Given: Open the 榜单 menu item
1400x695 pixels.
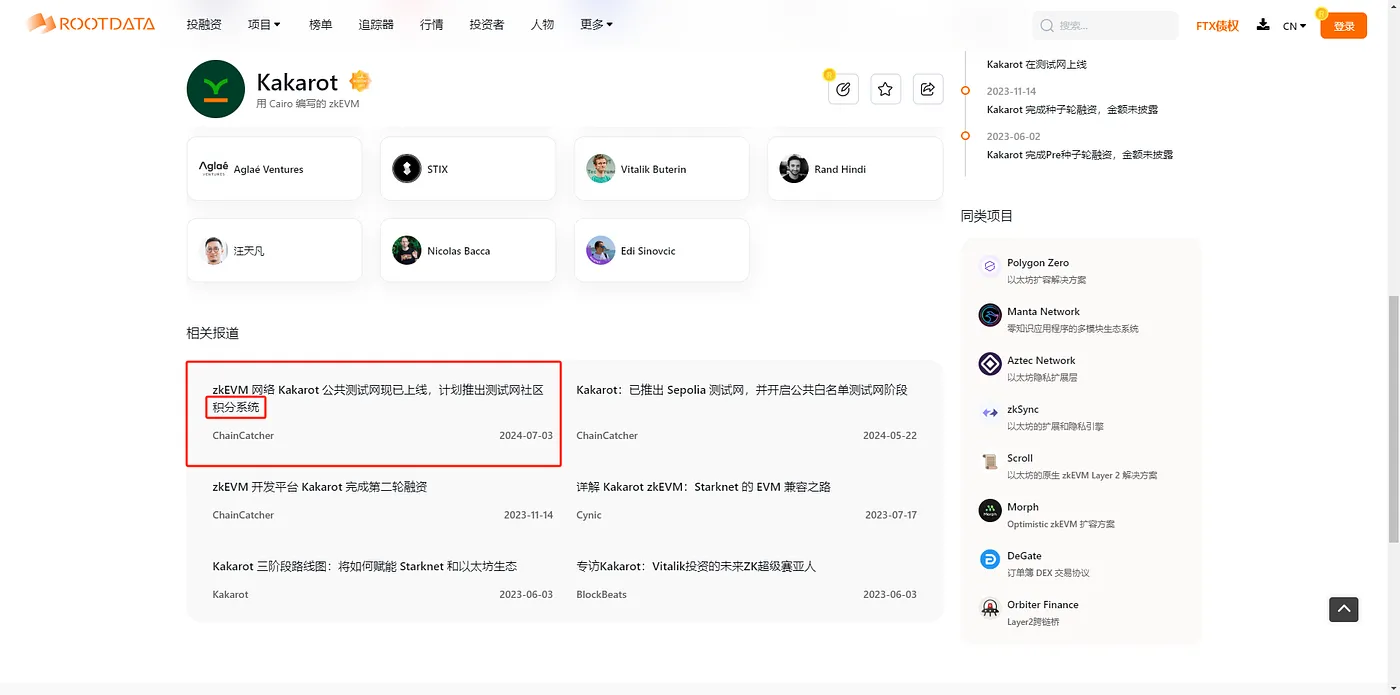Looking at the screenshot, I should pyautogui.click(x=320, y=25).
